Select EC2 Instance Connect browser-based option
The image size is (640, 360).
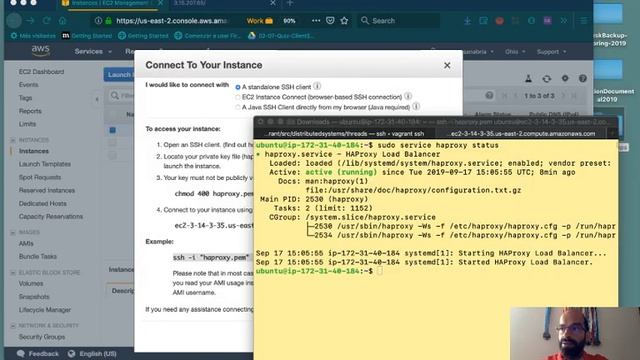pos(238,97)
